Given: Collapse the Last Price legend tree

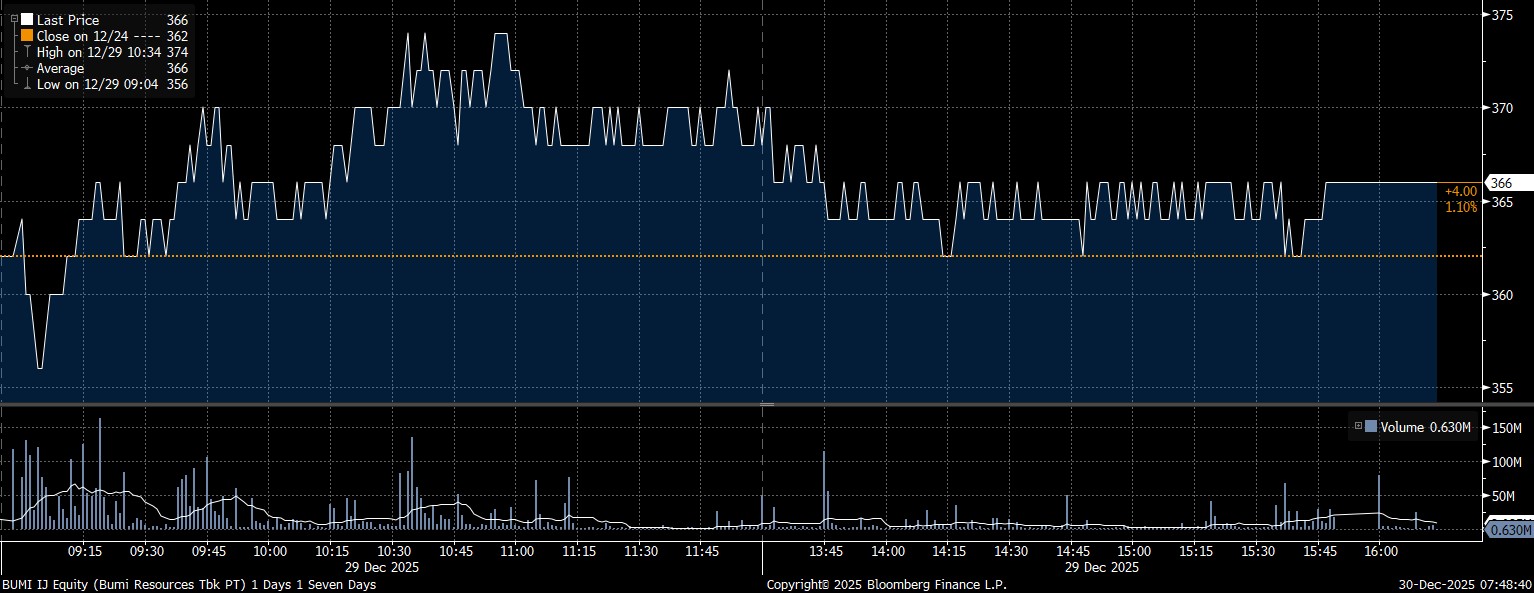Looking at the screenshot, I should (14, 20).
